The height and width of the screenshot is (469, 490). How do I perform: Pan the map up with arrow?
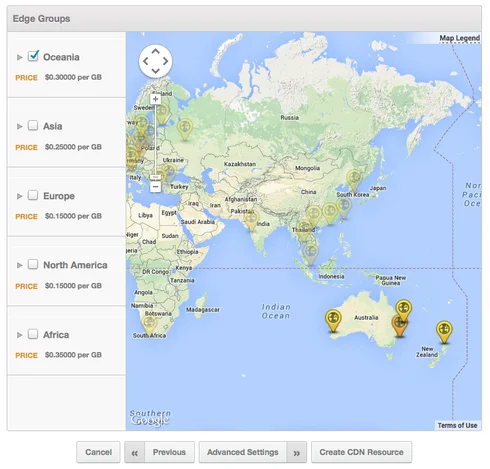coord(156,51)
